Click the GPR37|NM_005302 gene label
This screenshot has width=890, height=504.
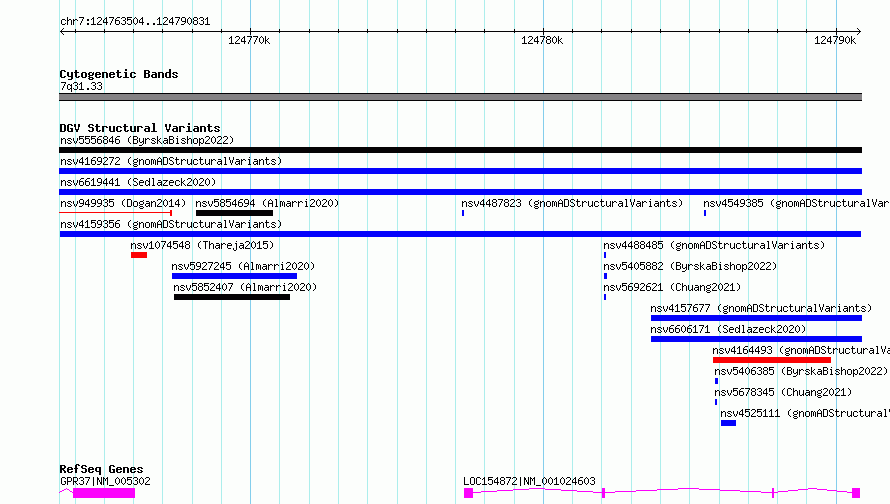[106, 481]
